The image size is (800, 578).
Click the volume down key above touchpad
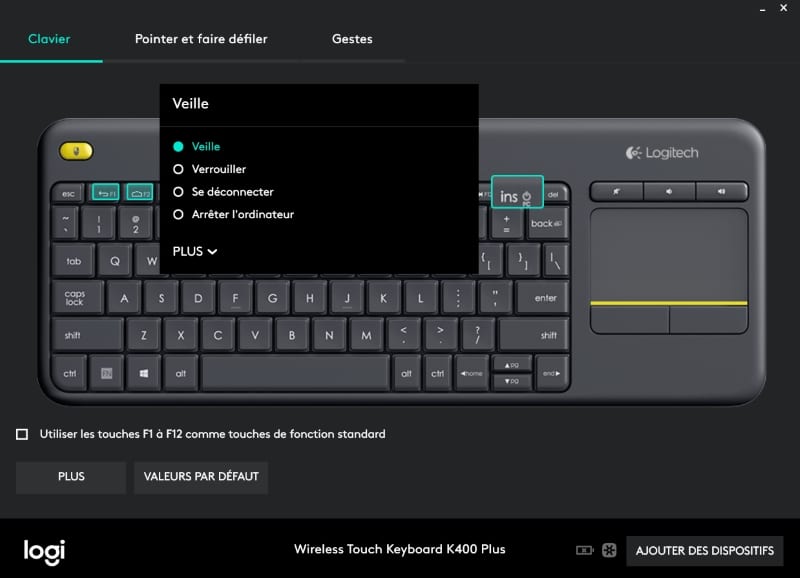(x=669, y=191)
